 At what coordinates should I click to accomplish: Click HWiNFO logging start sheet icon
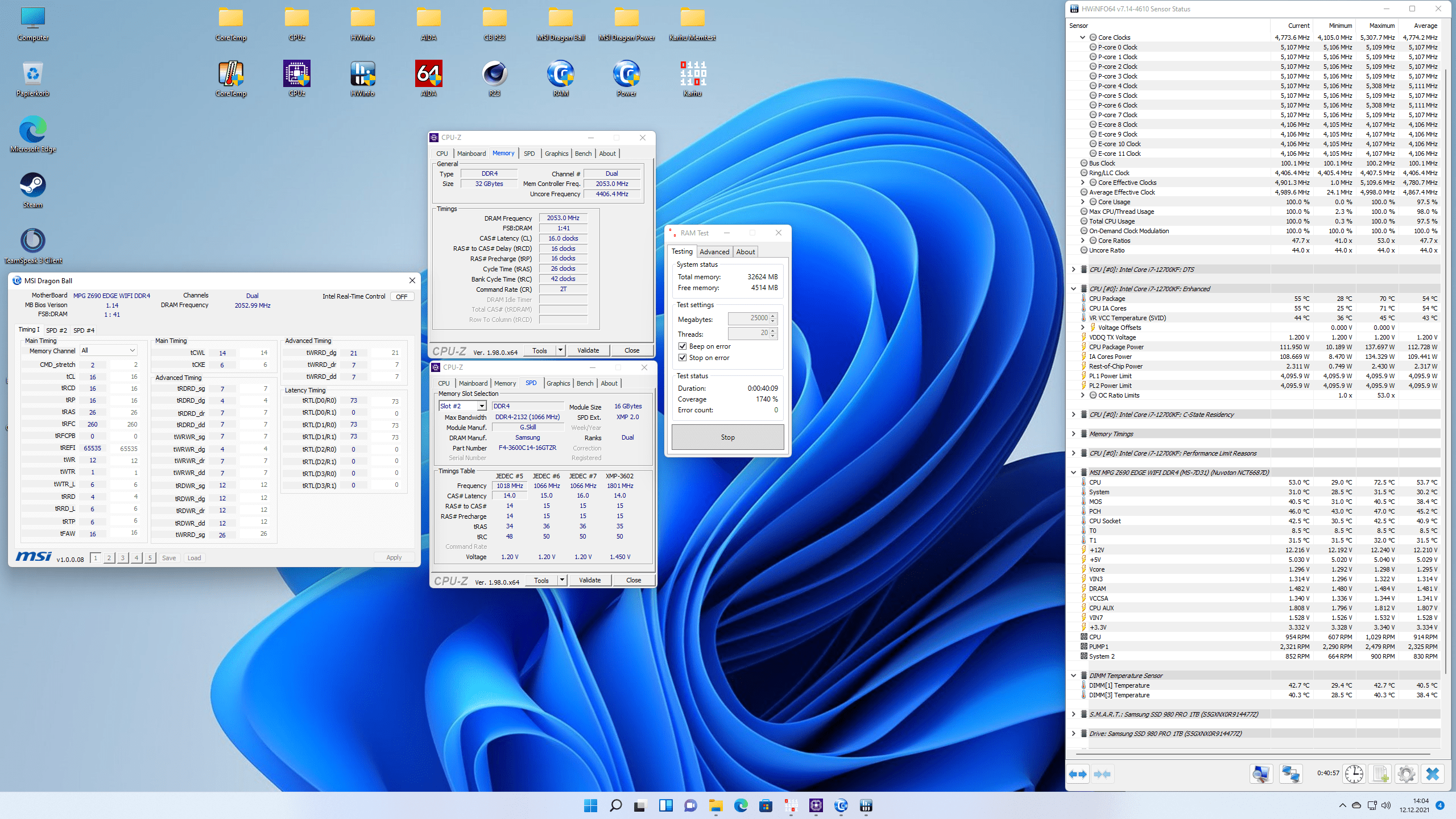(x=1380, y=774)
